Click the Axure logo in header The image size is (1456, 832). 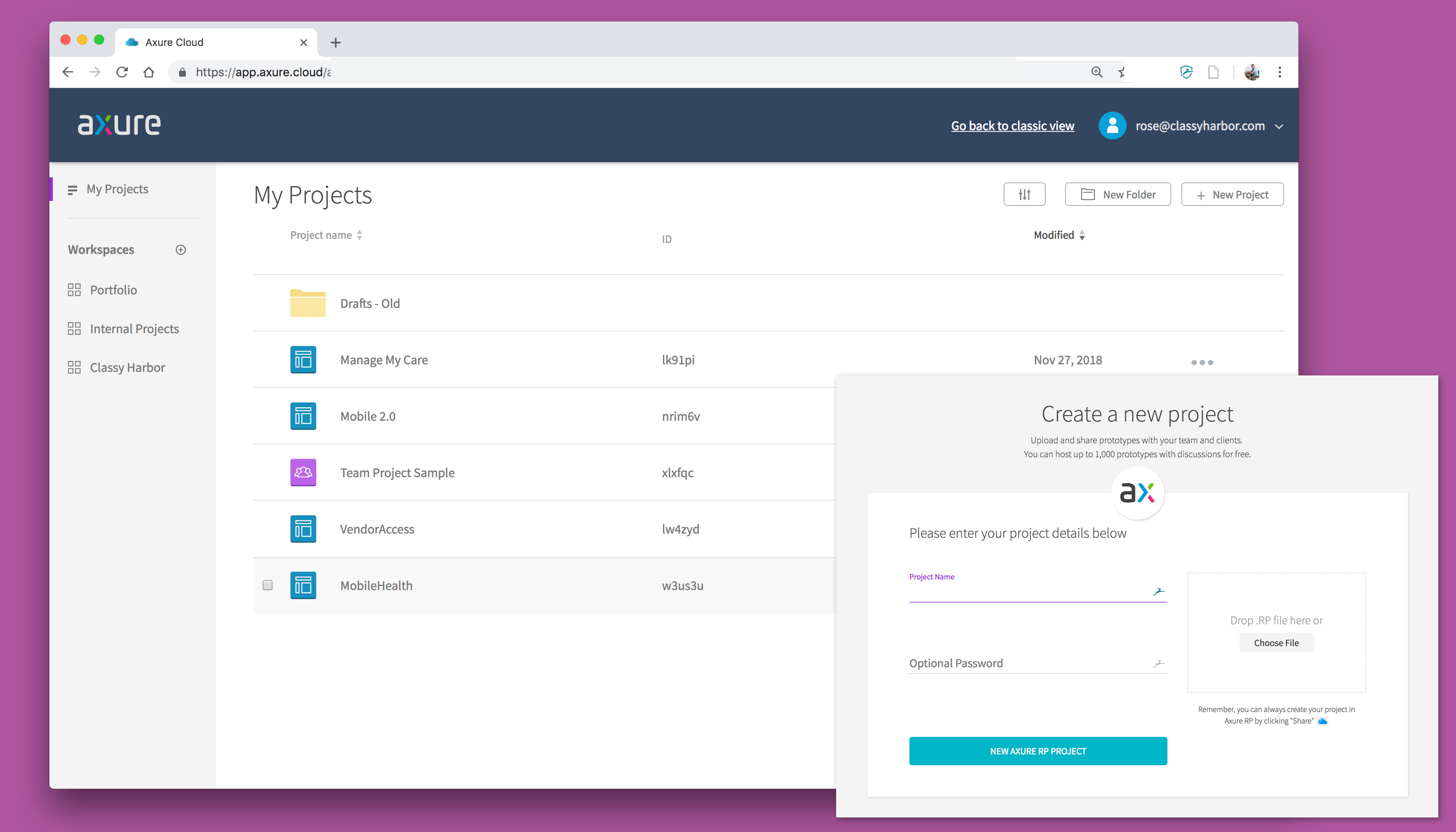[x=120, y=125]
